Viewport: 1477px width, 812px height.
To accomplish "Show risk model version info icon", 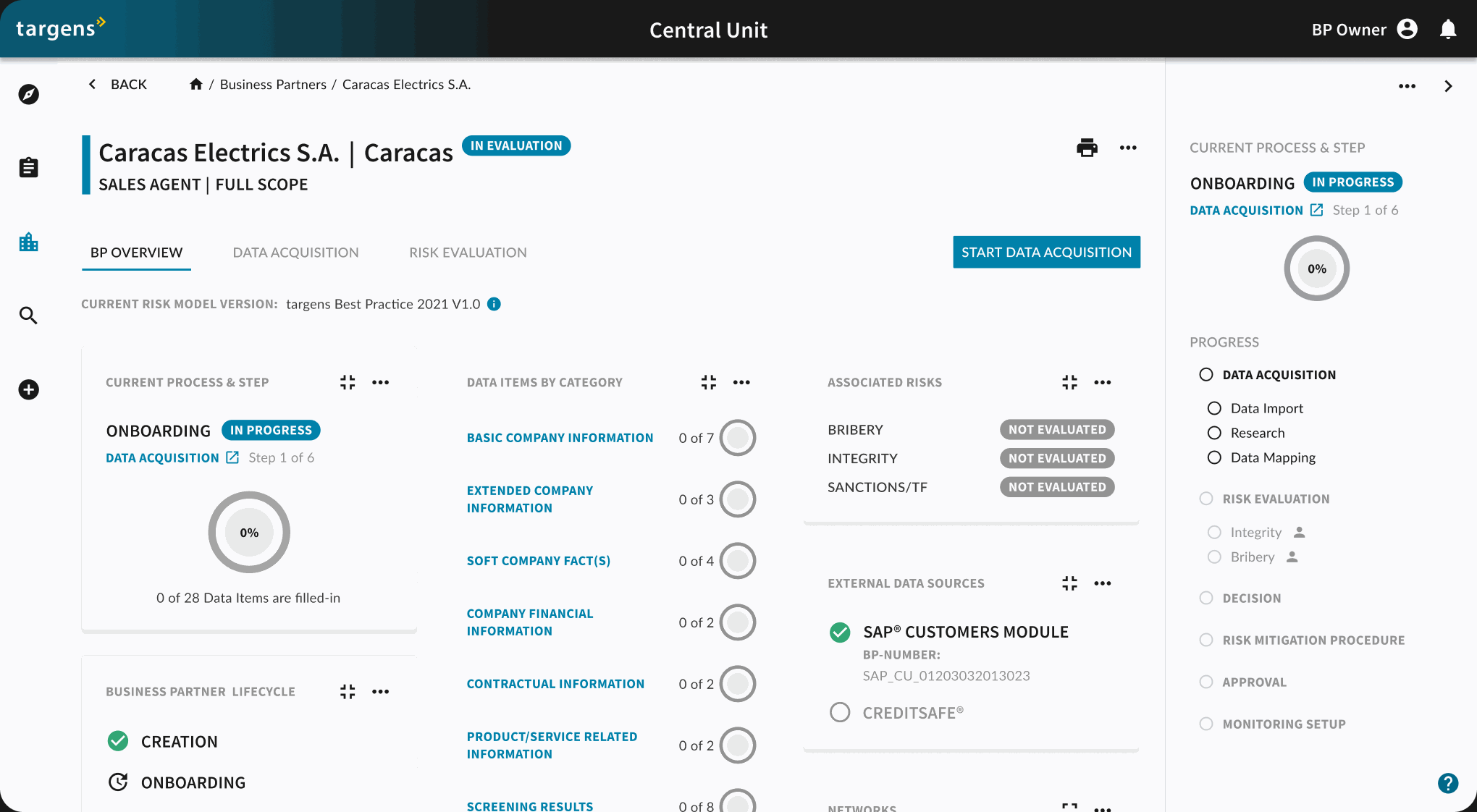I will [x=494, y=304].
